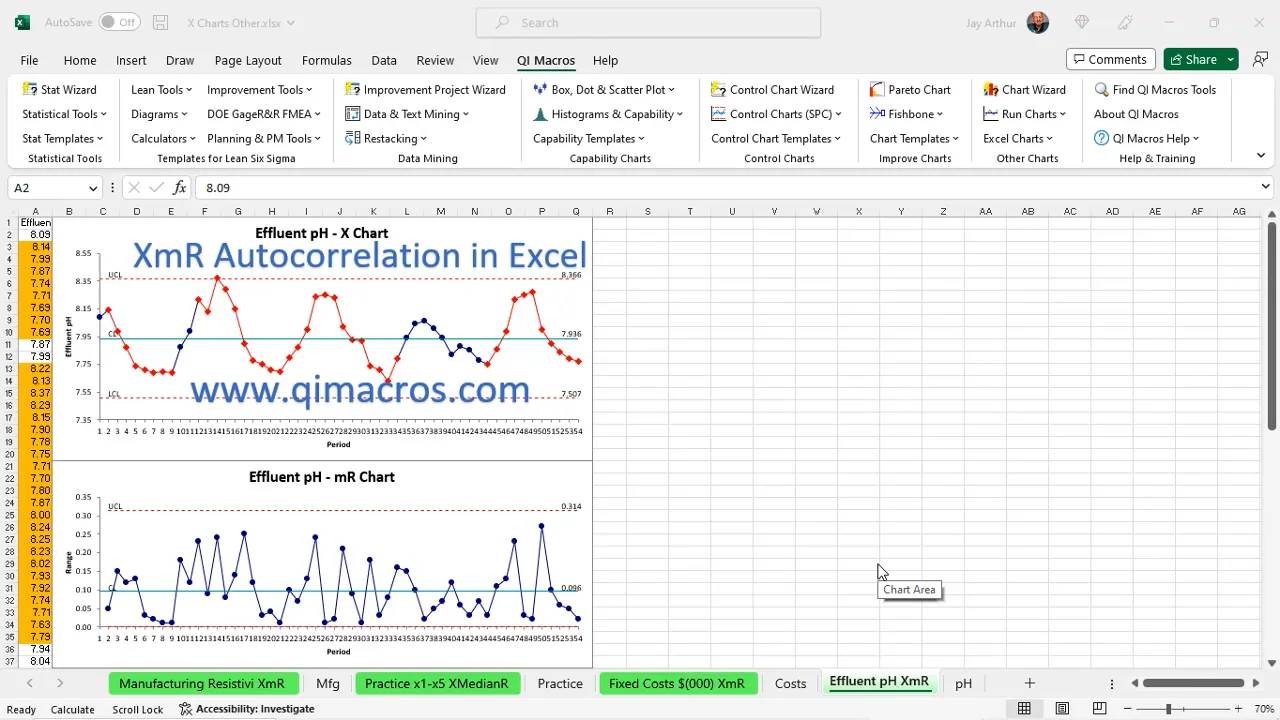1280x720 pixels.
Task: Open QI Macros Help
Action: point(1146,138)
